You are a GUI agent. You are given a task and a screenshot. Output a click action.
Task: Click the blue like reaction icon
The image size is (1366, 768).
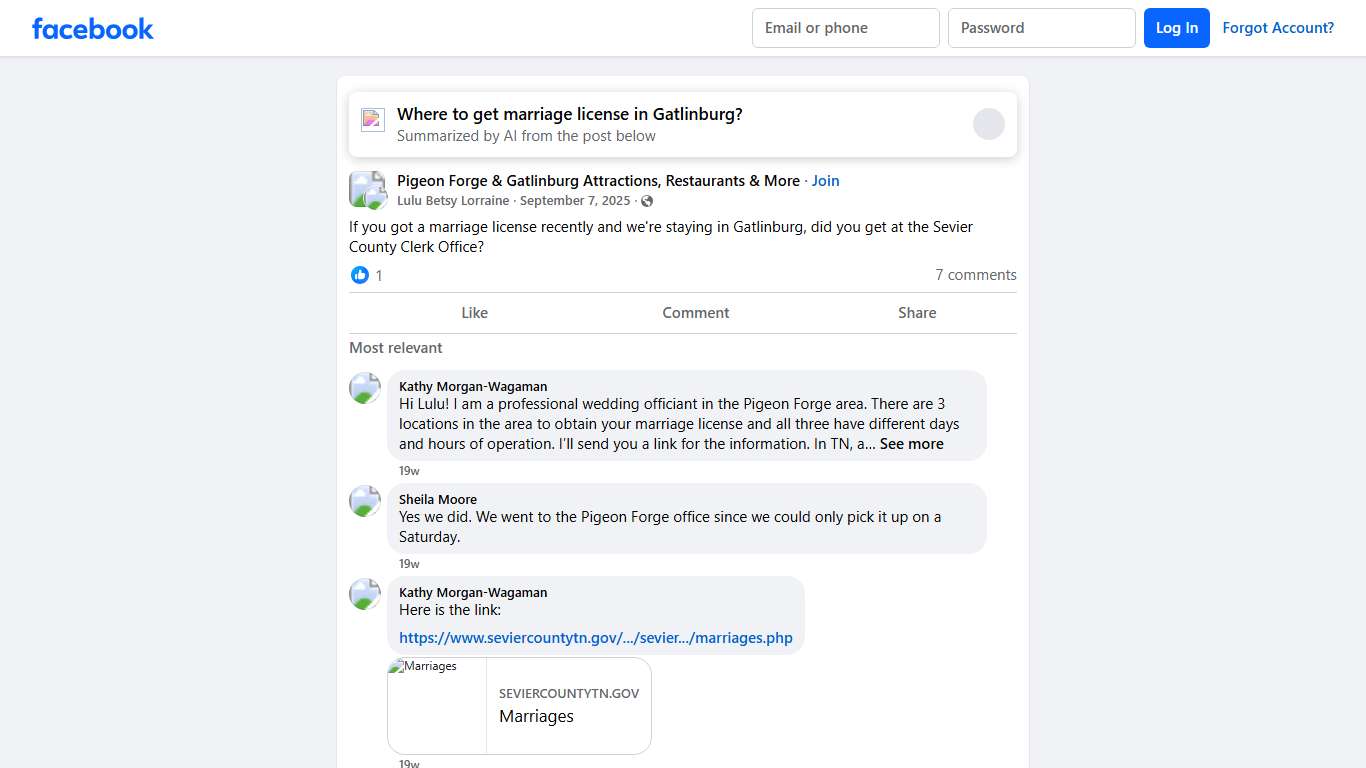pyautogui.click(x=360, y=275)
